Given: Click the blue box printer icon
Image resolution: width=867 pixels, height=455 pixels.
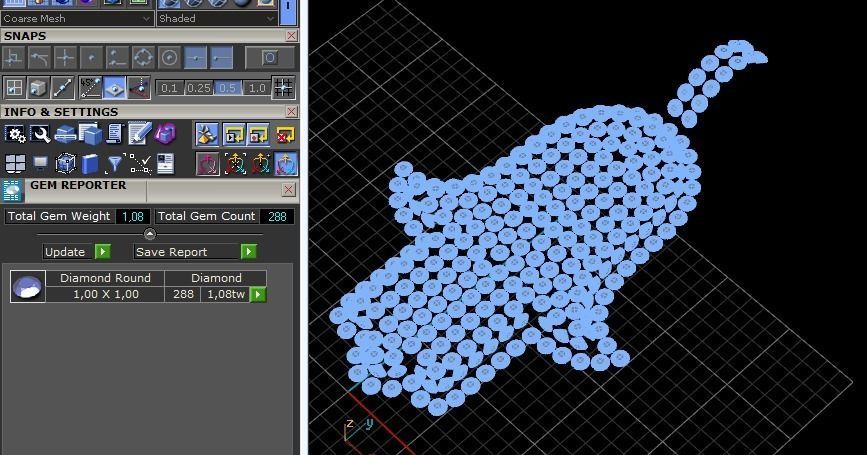Looking at the screenshot, I should point(65,134).
